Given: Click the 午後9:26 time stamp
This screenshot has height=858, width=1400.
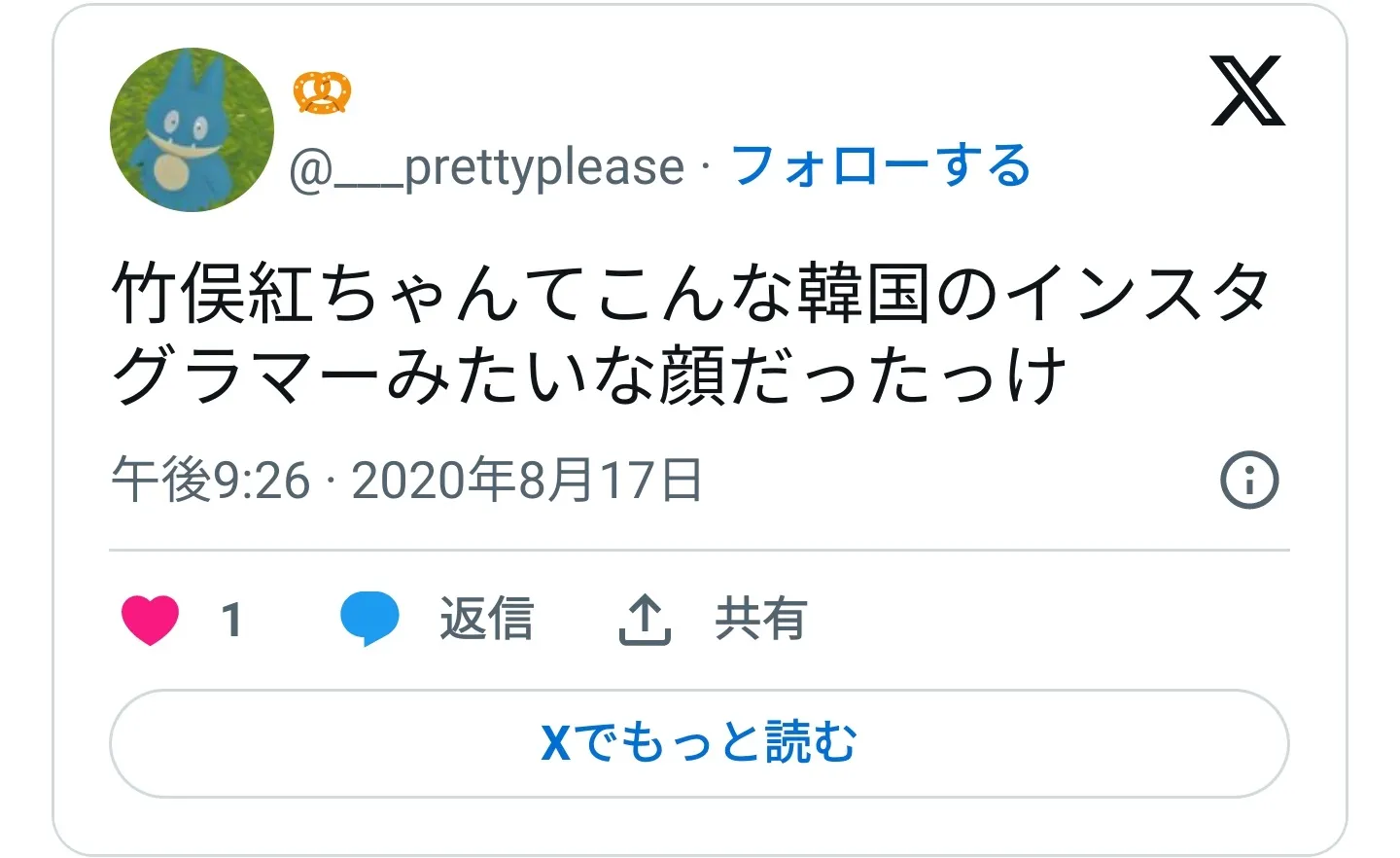Looking at the screenshot, I should point(211,480).
